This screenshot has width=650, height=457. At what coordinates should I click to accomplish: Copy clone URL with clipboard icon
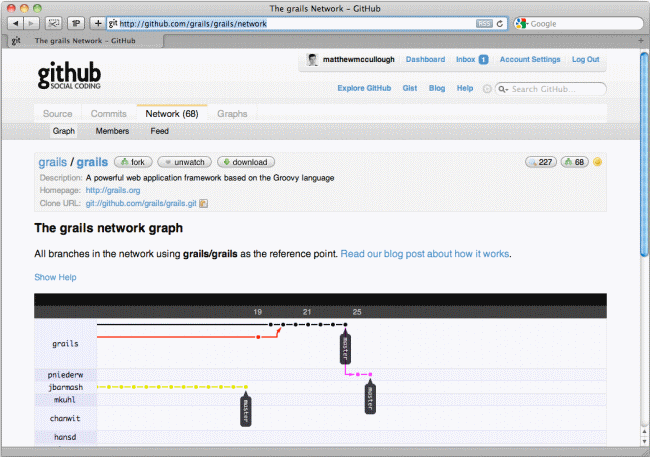(204, 203)
